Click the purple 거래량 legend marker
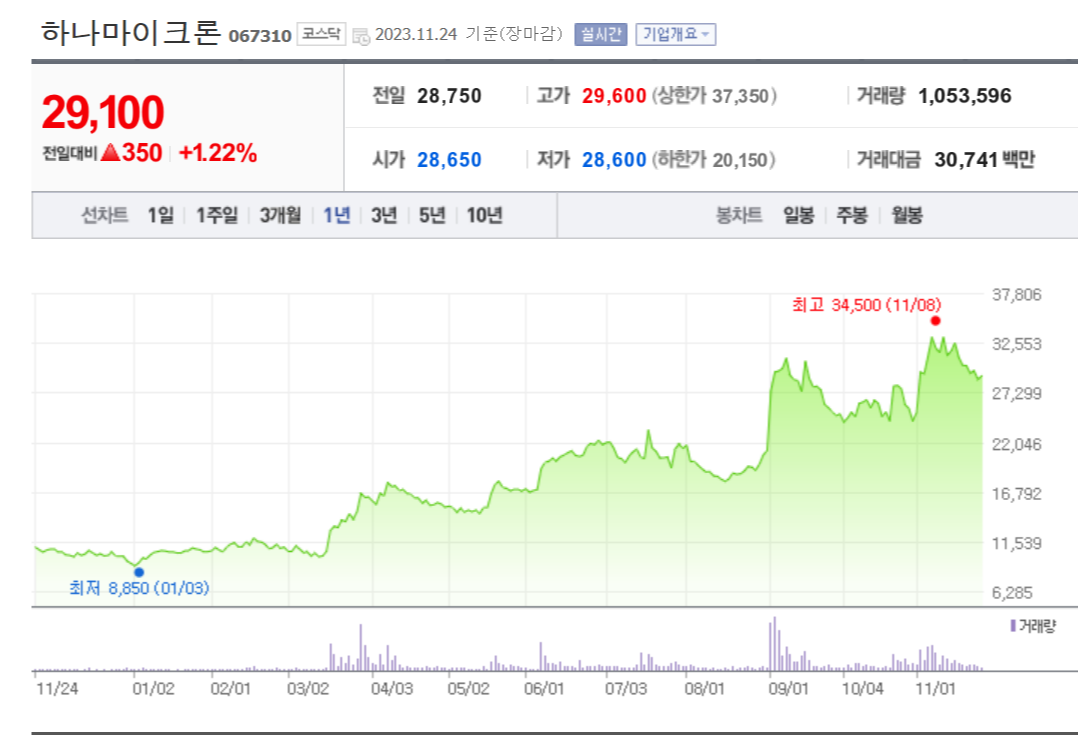1078x735 pixels. (x=1013, y=626)
